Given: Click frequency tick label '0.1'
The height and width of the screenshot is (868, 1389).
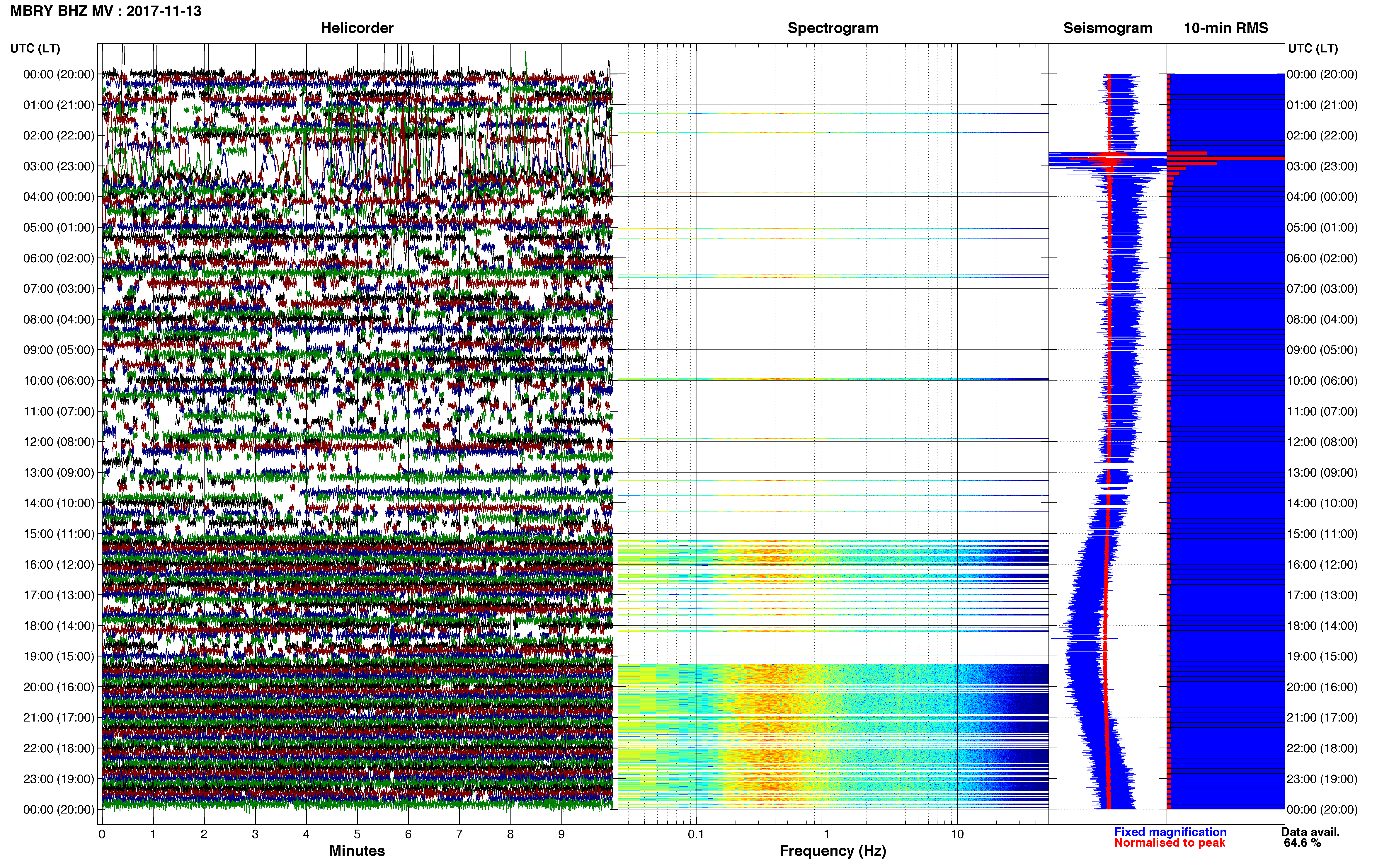Looking at the screenshot, I should pos(696,834).
